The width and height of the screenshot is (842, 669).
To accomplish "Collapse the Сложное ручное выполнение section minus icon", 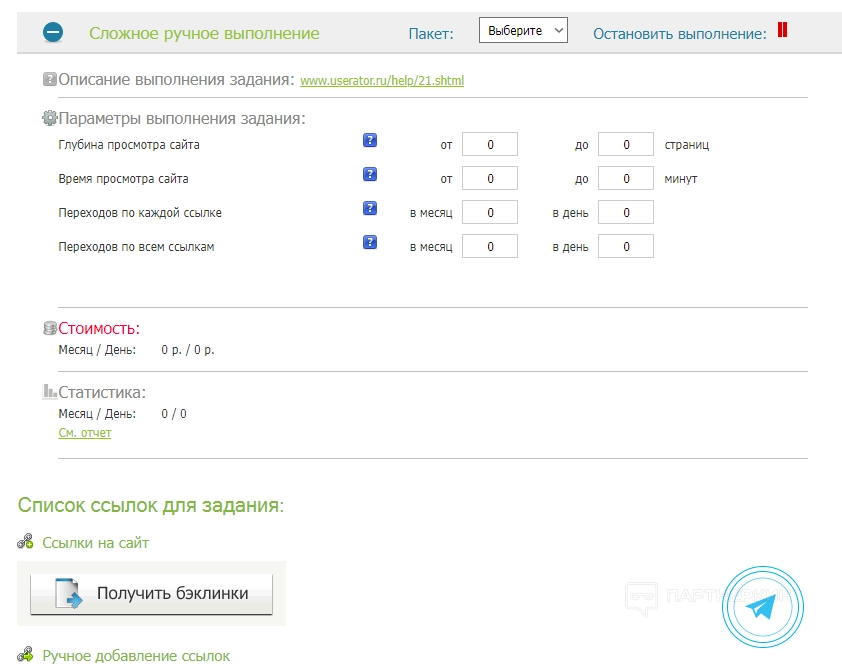I will click(53, 33).
